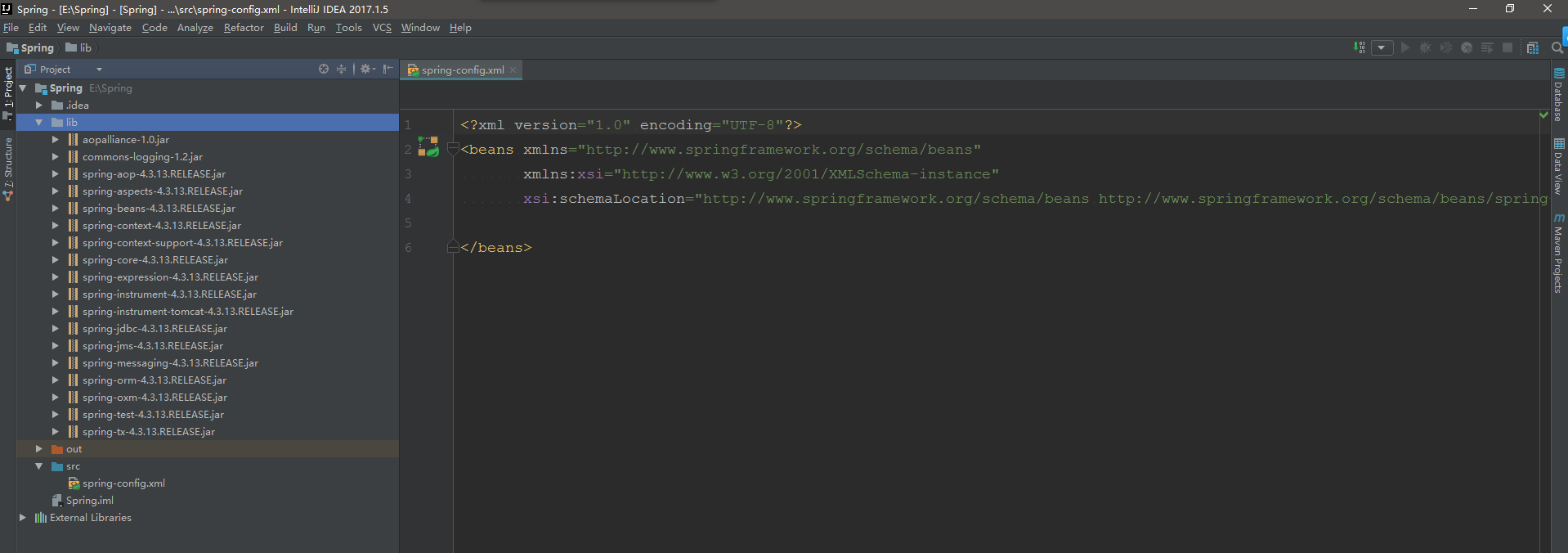1568x553 pixels.
Task: Expand spring-aop-4.3.13.RELEASE.jar arrow
Action: click(x=56, y=173)
